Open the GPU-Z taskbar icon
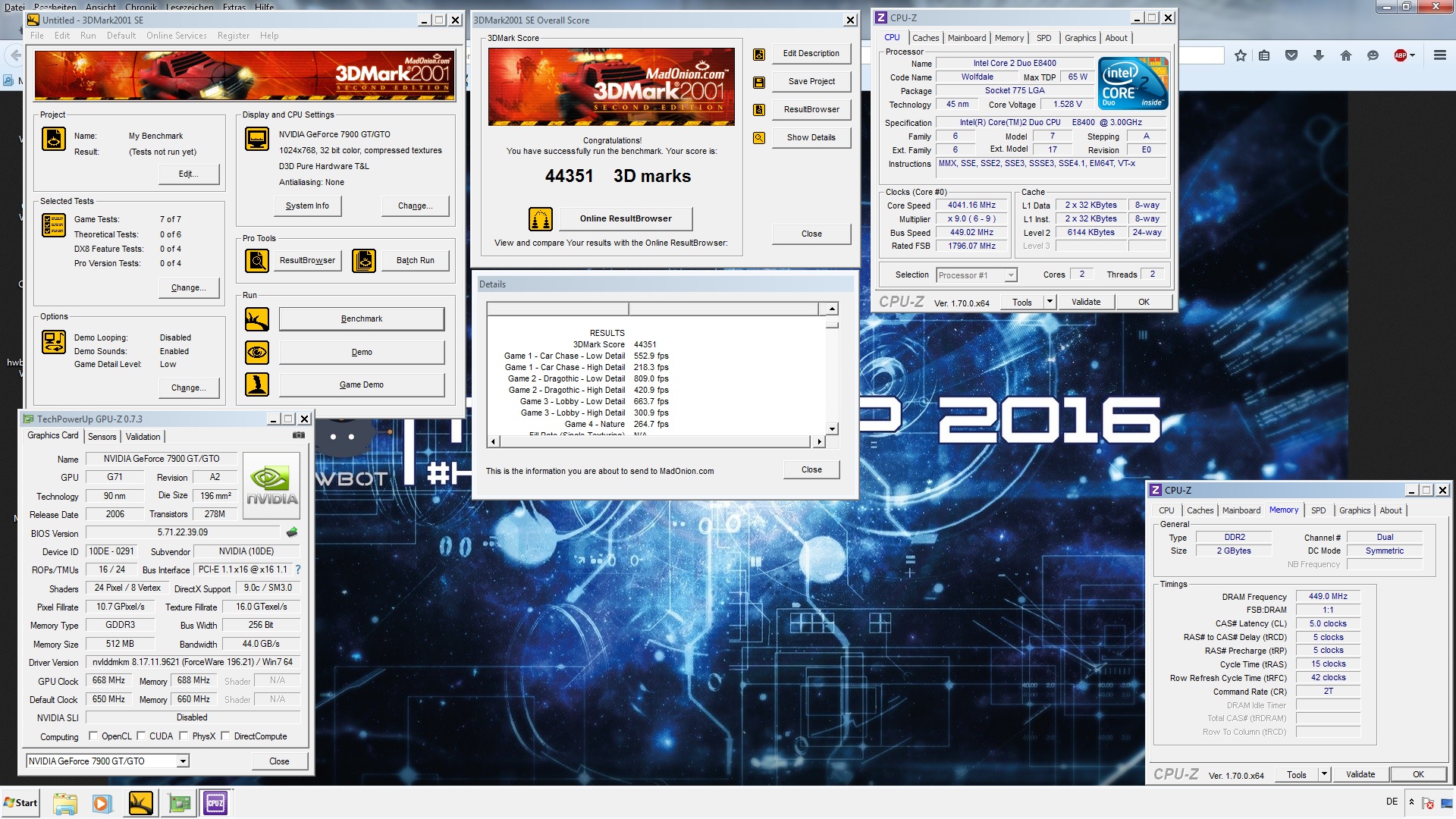The width and height of the screenshot is (1456, 819). tap(180, 803)
